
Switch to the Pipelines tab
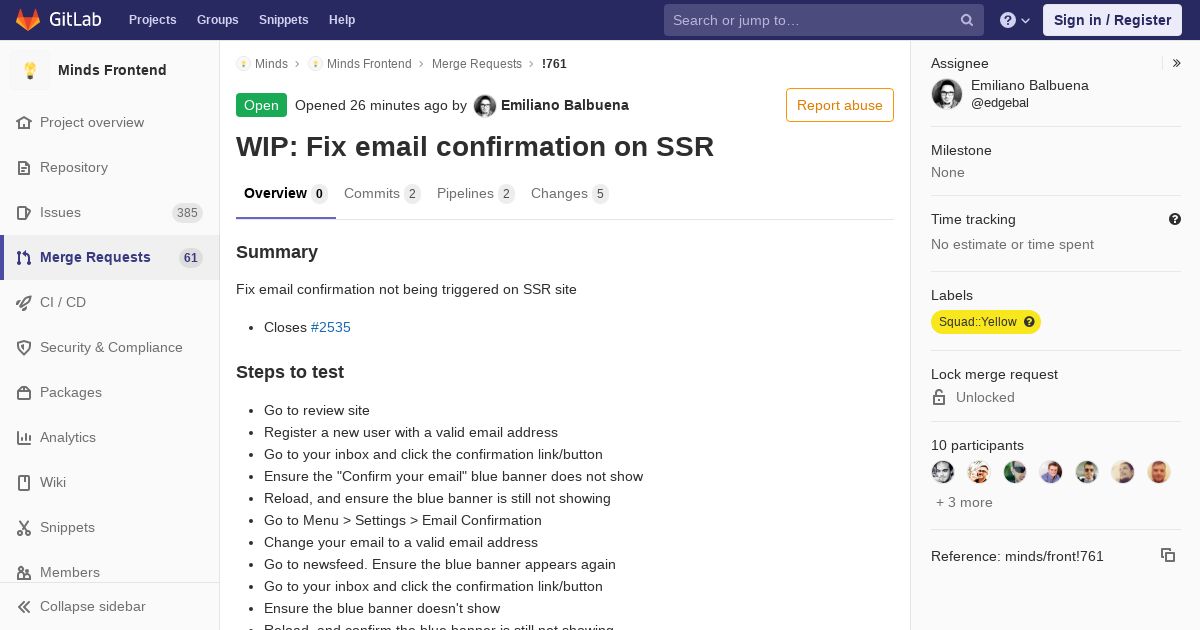(476, 194)
